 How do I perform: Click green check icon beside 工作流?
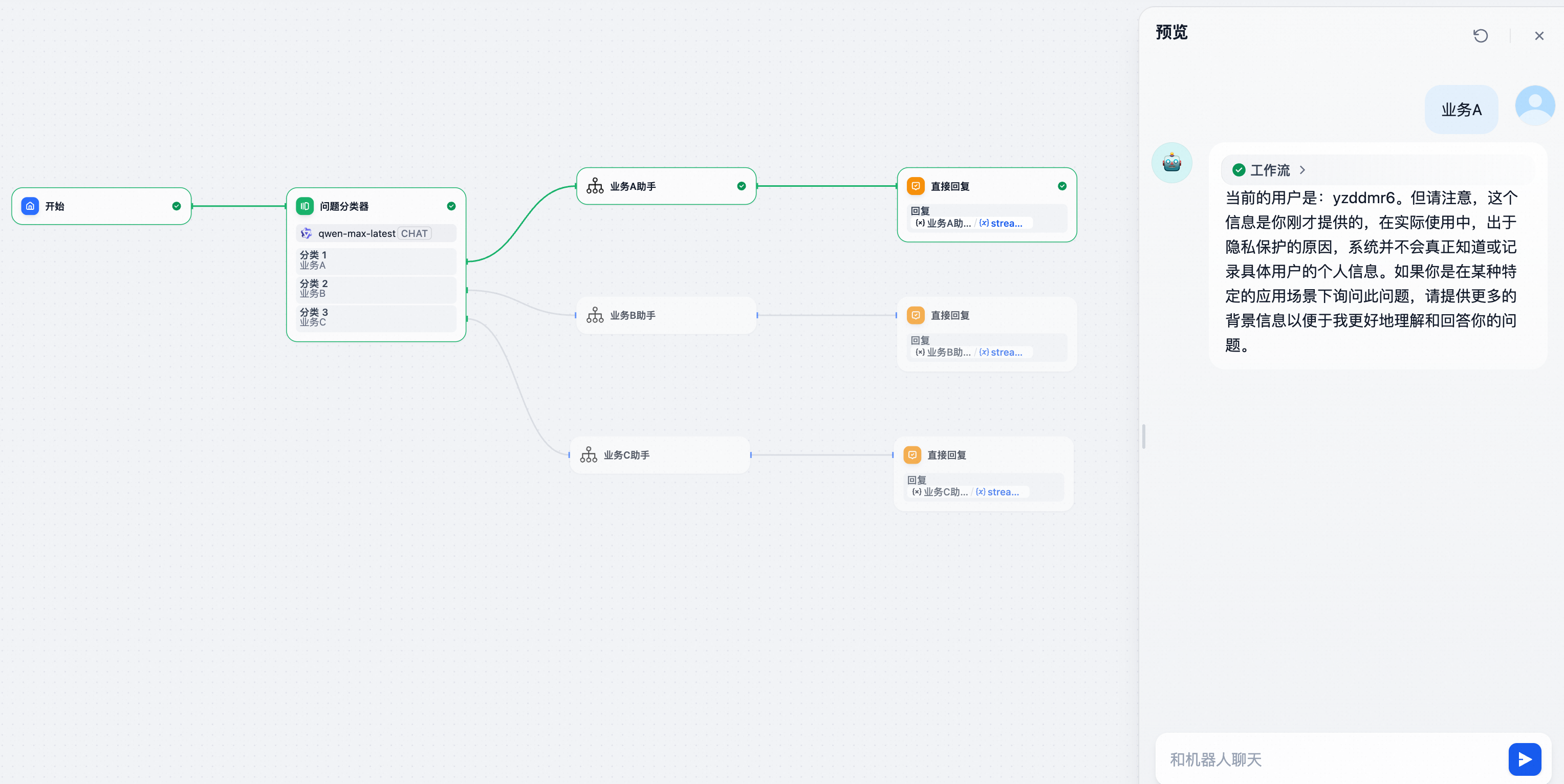(1239, 170)
